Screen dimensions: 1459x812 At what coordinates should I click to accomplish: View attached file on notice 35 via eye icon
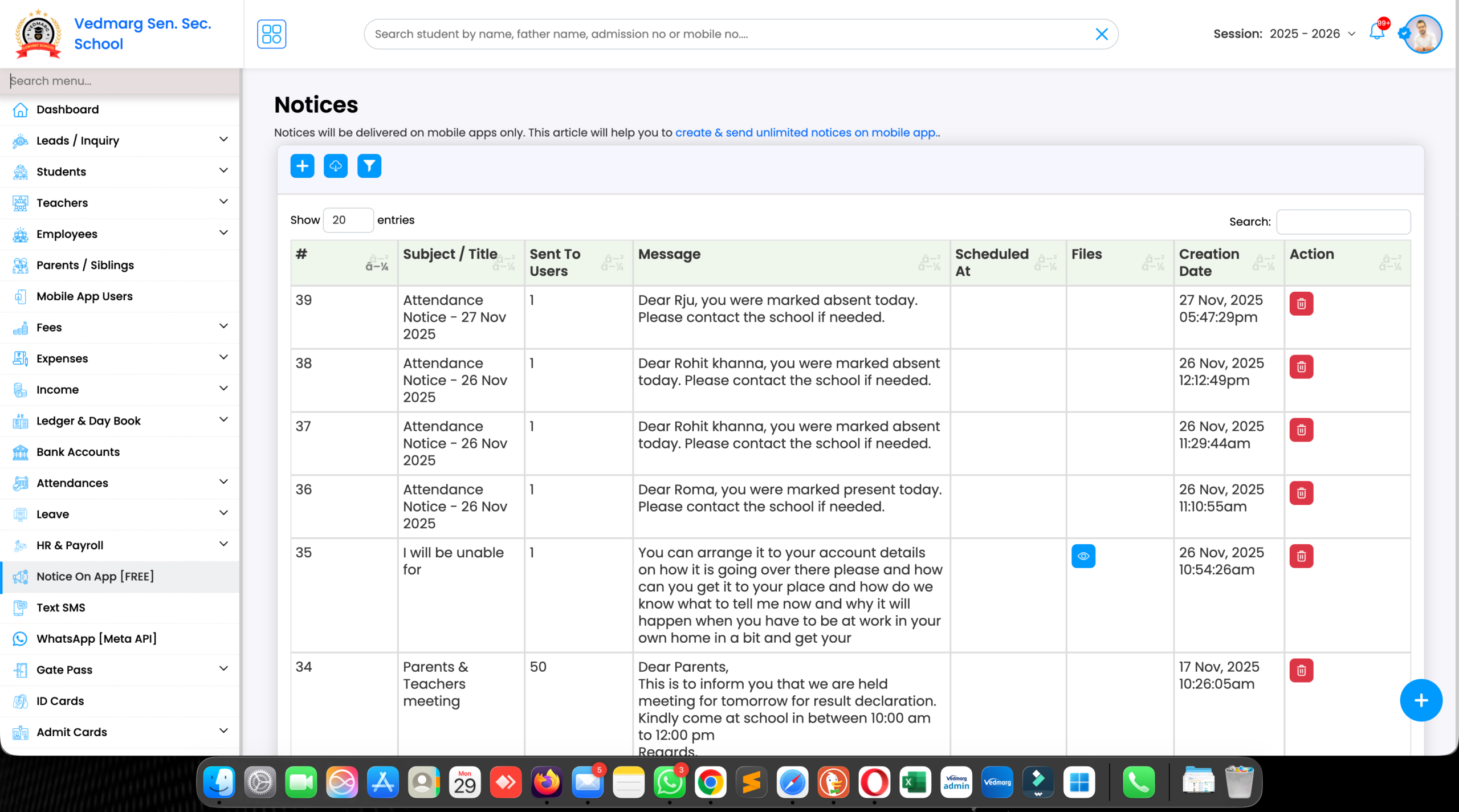[1083, 556]
